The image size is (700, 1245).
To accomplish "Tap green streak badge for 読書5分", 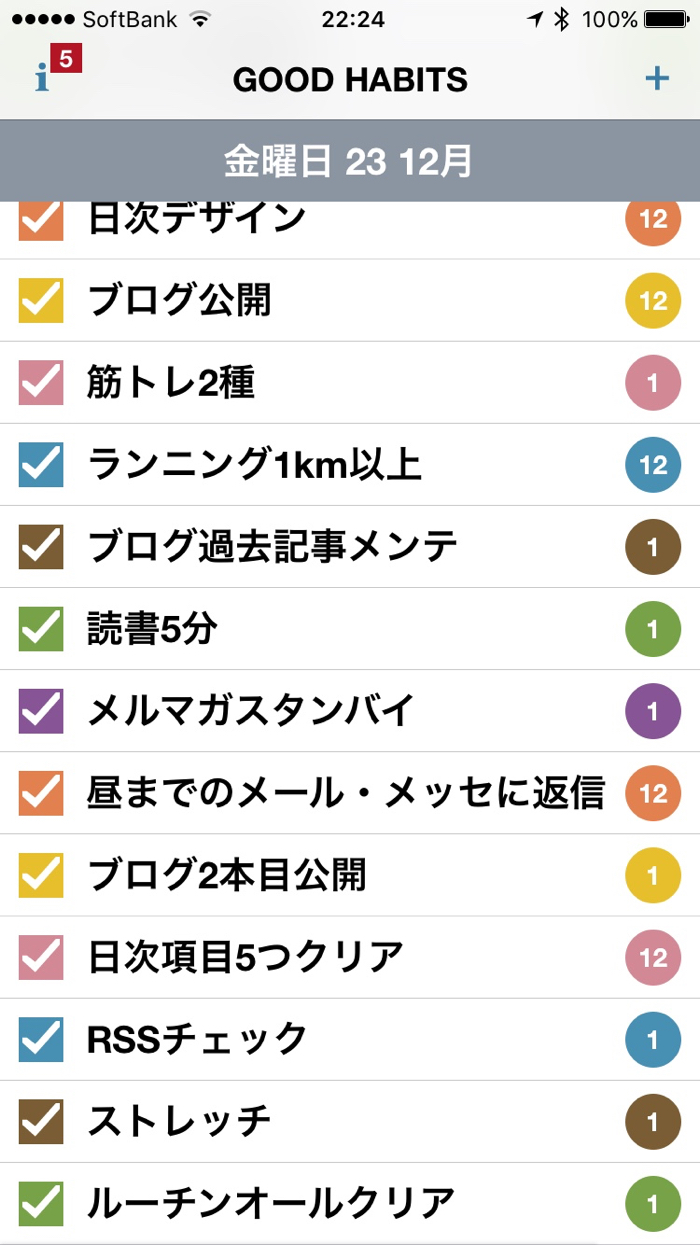I will pyautogui.click(x=653, y=630).
